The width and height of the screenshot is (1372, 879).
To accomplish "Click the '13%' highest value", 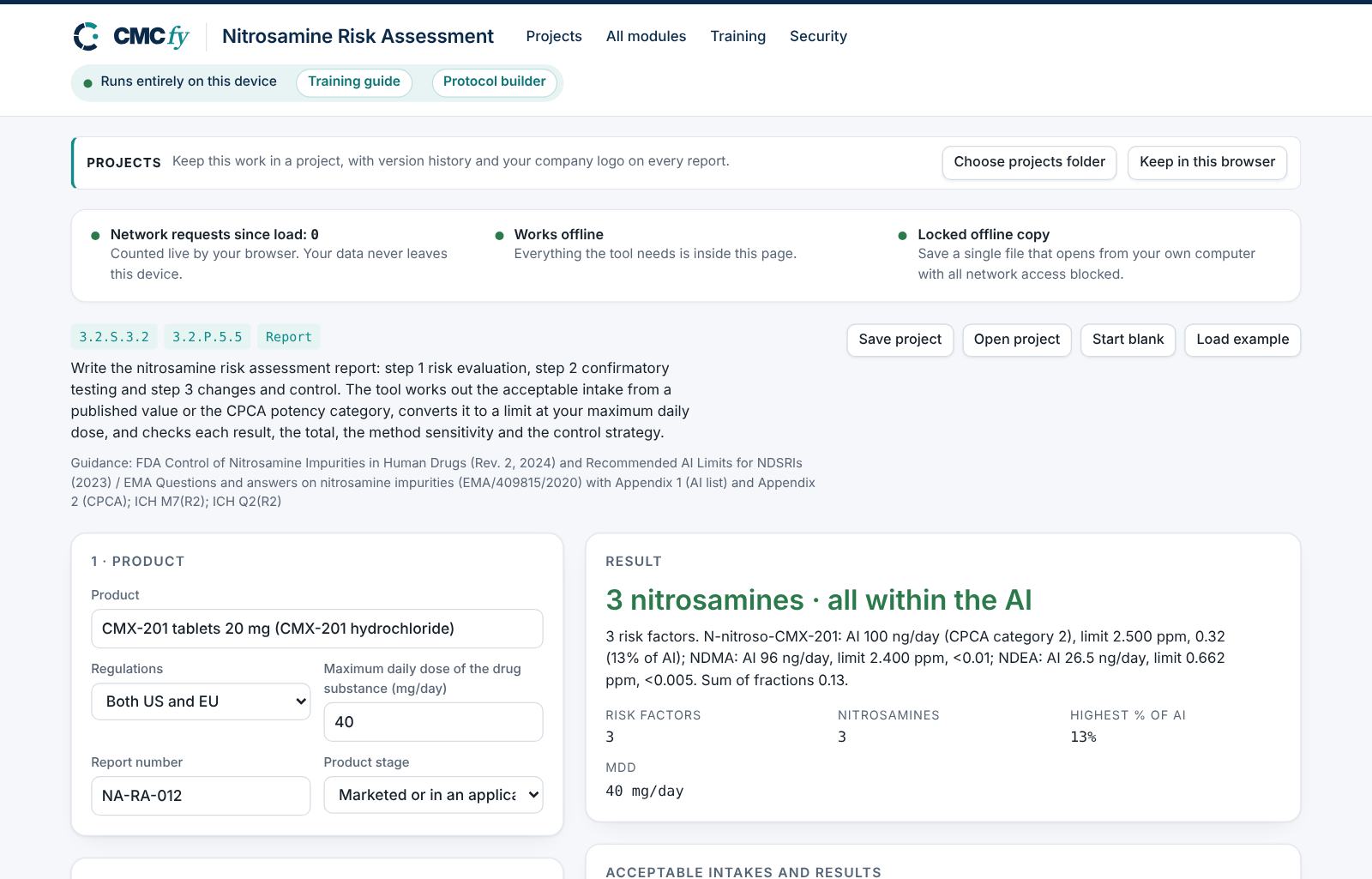I will [1083, 737].
